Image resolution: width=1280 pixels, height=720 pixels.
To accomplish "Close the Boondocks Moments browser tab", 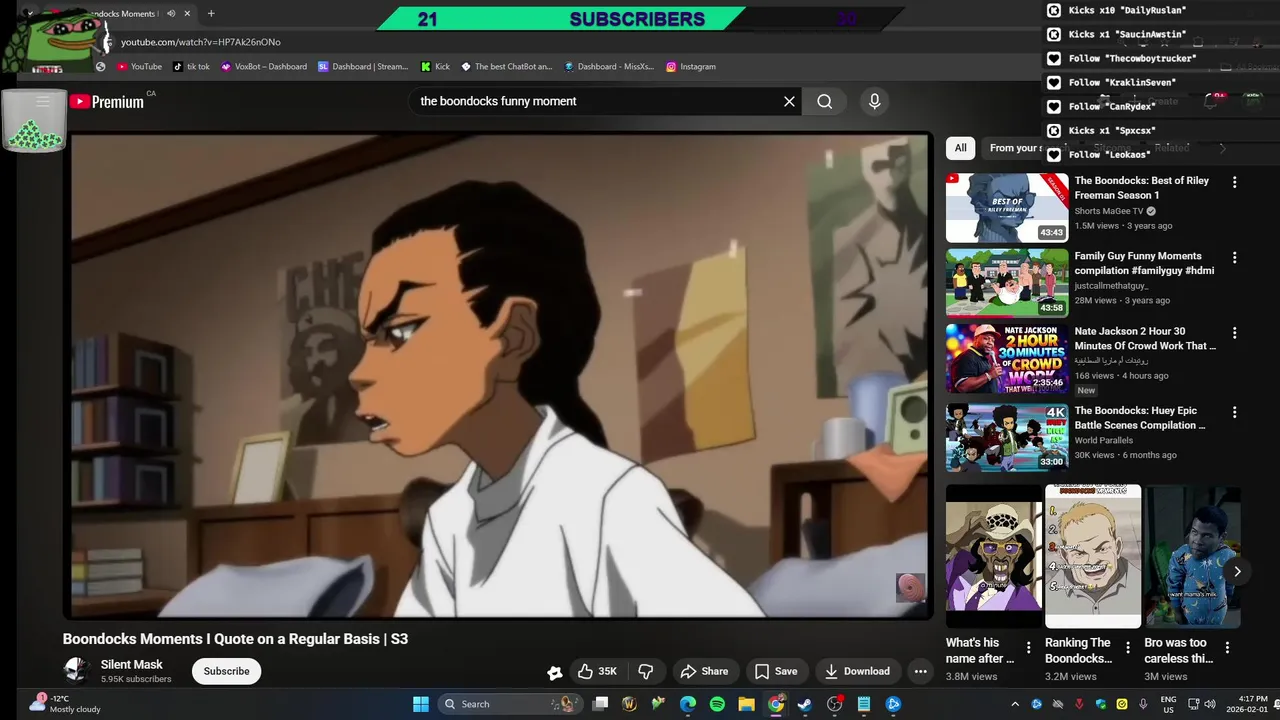I will 188,14.
